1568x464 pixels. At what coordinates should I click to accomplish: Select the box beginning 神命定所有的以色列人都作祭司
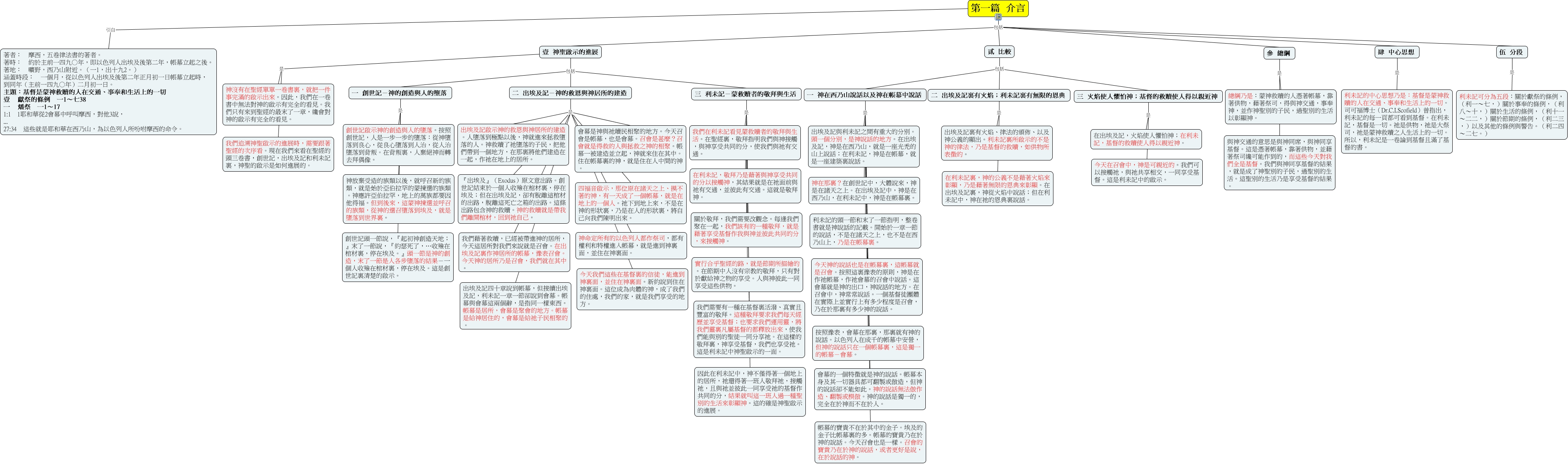pos(631,245)
